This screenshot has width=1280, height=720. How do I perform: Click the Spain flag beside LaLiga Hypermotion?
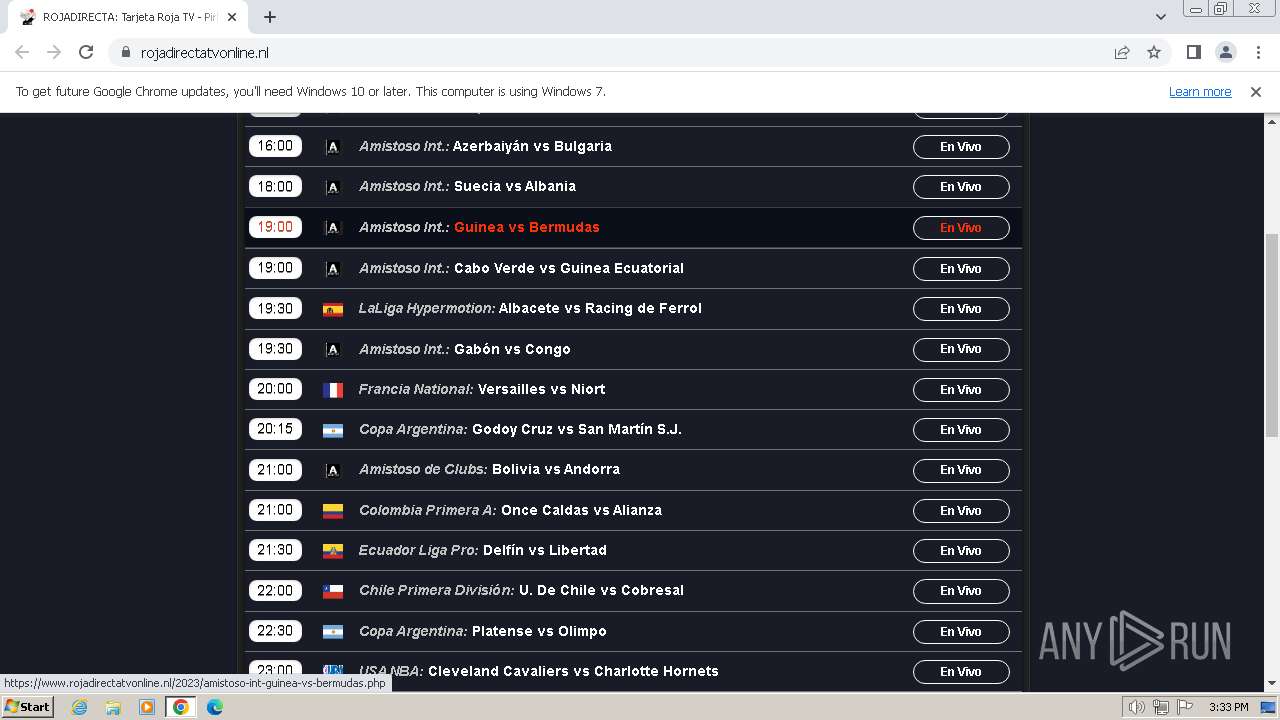tap(333, 309)
